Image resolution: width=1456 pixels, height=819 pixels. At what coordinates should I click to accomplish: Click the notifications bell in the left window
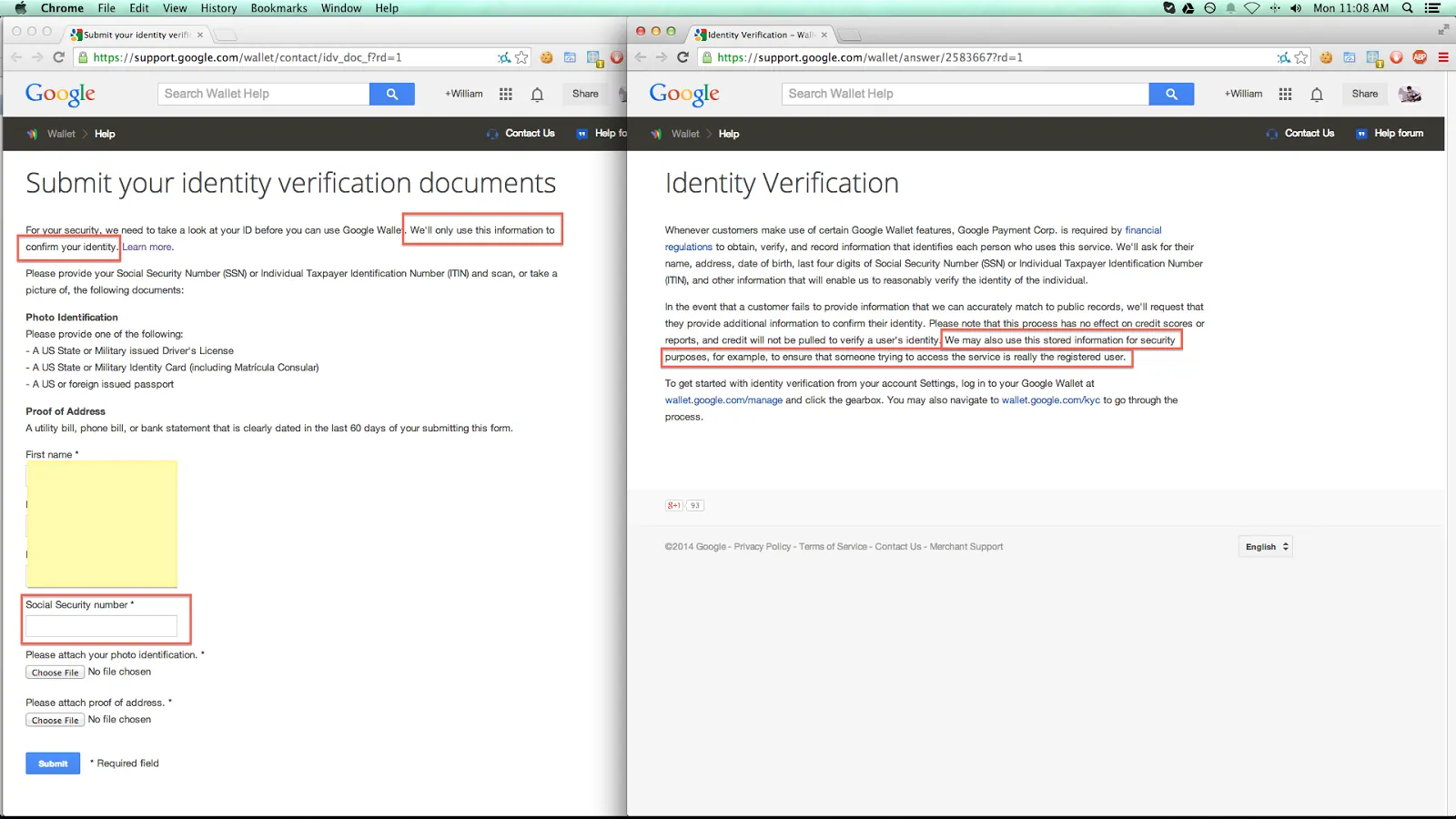click(538, 94)
